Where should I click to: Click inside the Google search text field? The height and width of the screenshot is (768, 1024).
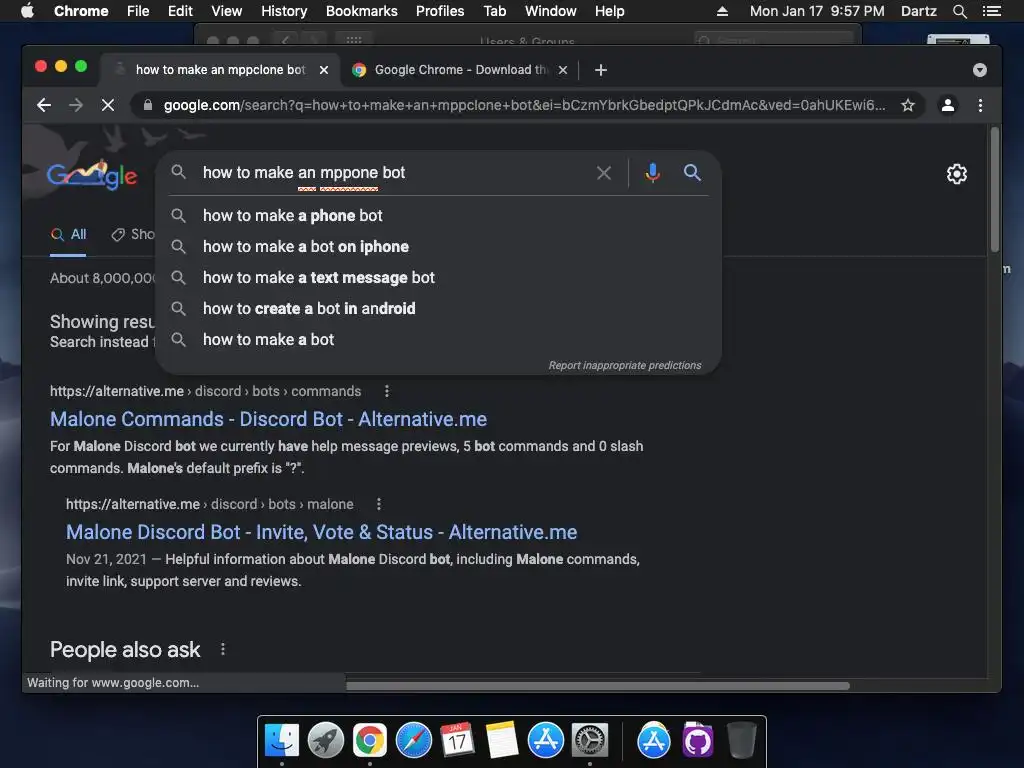click(x=392, y=172)
